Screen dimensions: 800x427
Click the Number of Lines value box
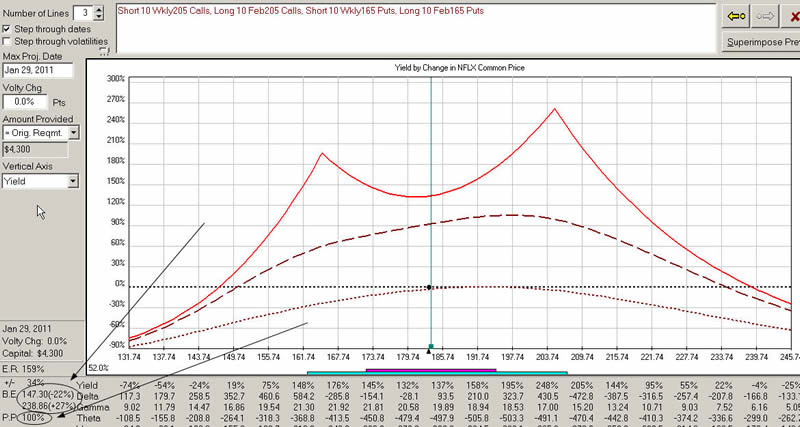[x=83, y=12]
